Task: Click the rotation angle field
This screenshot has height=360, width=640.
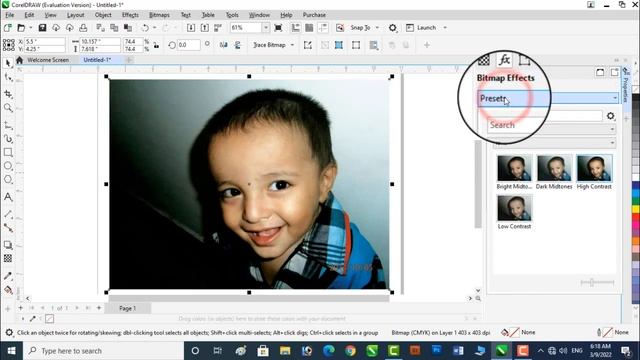Action: [x=189, y=45]
